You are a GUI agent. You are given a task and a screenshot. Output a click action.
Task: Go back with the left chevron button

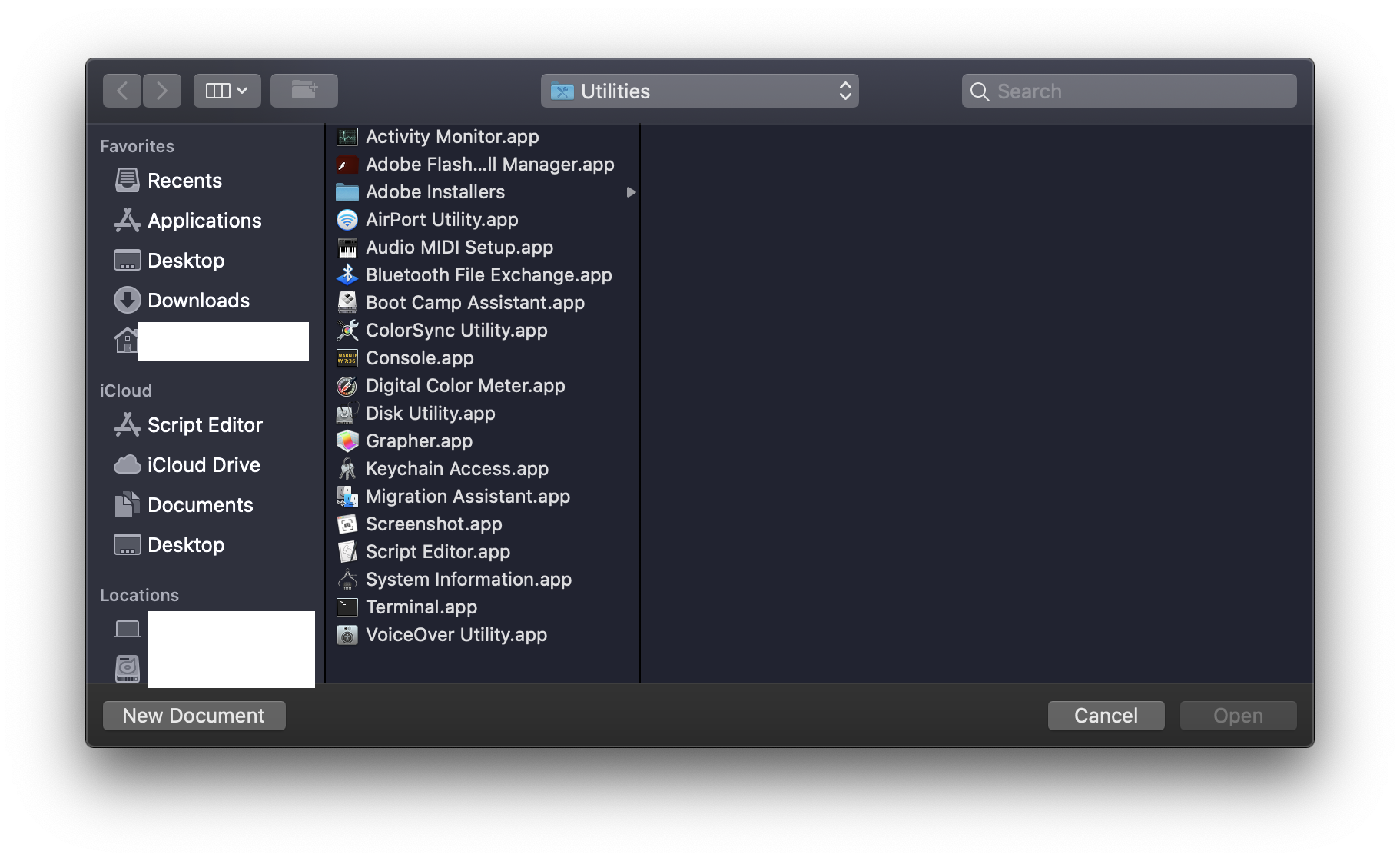(x=122, y=91)
